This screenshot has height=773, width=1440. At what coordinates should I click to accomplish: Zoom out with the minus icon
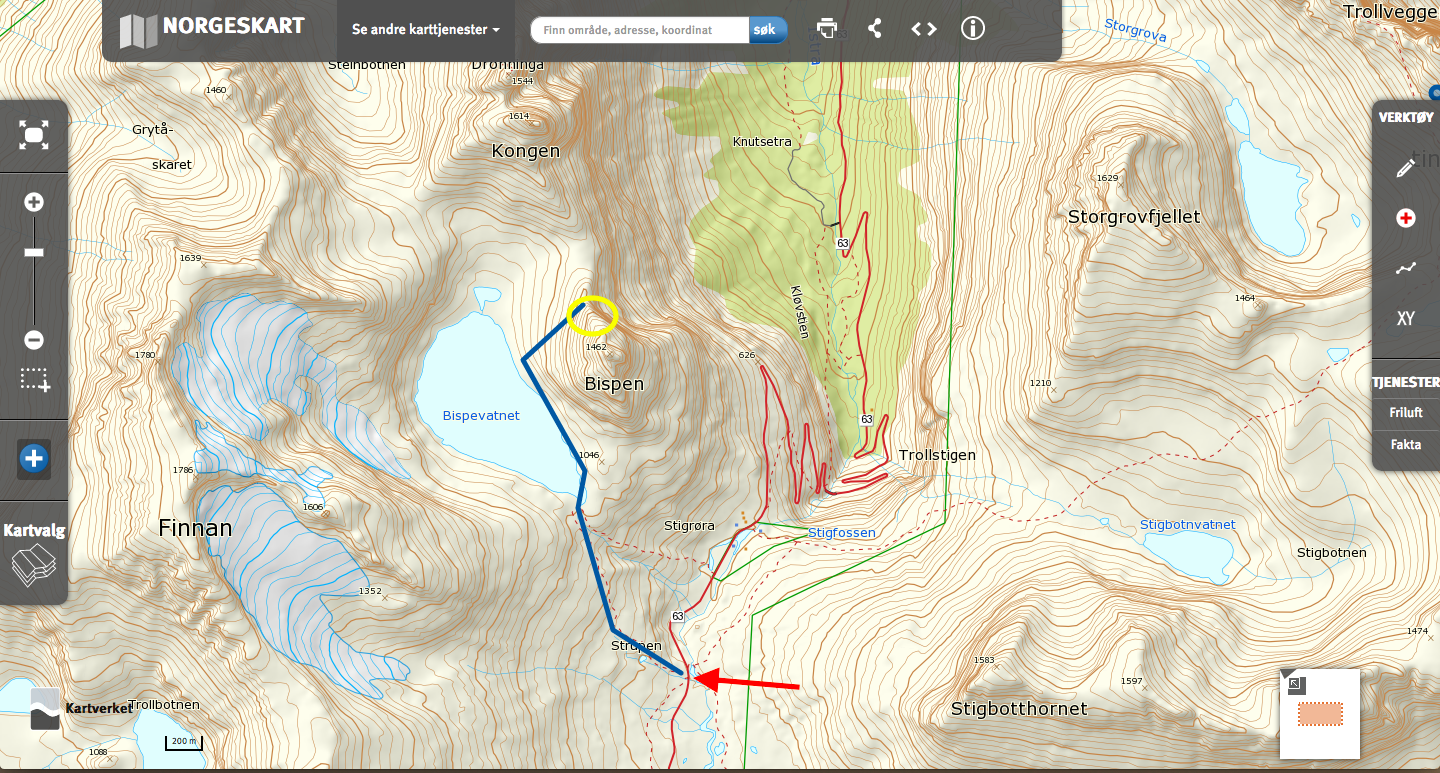[34, 340]
